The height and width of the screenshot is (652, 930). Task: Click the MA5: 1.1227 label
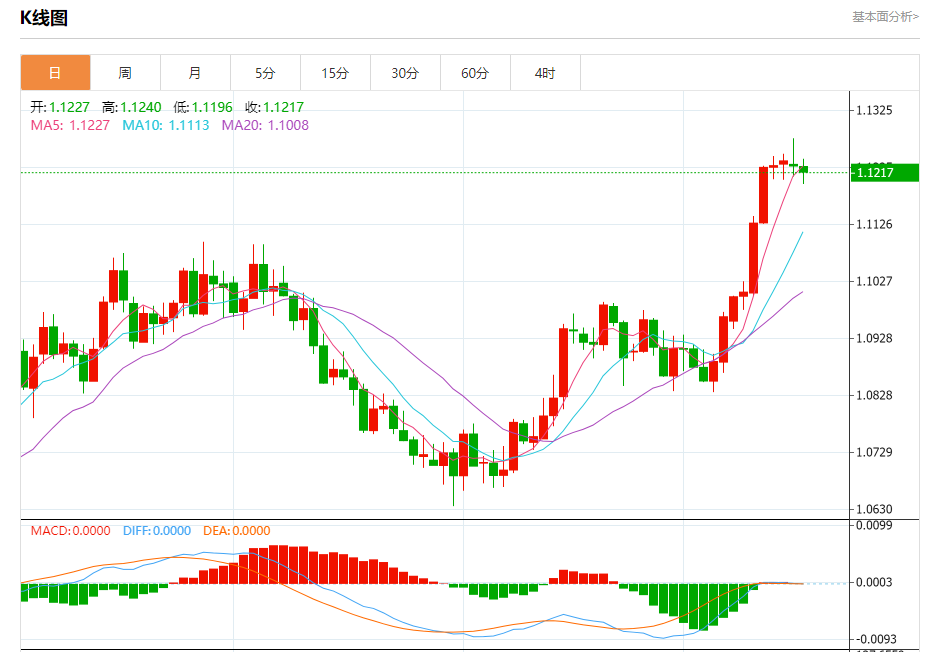70,125
